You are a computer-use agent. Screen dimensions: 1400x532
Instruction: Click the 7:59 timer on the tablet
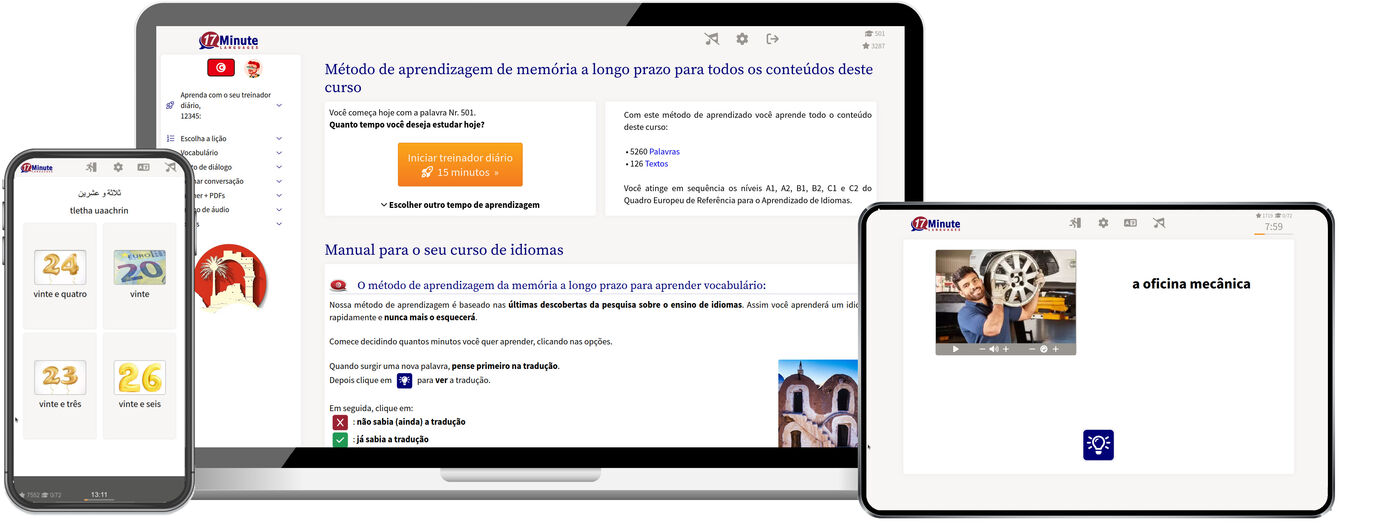click(1273, 227)
